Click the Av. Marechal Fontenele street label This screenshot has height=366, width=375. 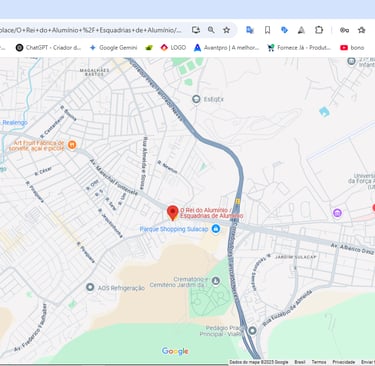(x=113, y=177)
